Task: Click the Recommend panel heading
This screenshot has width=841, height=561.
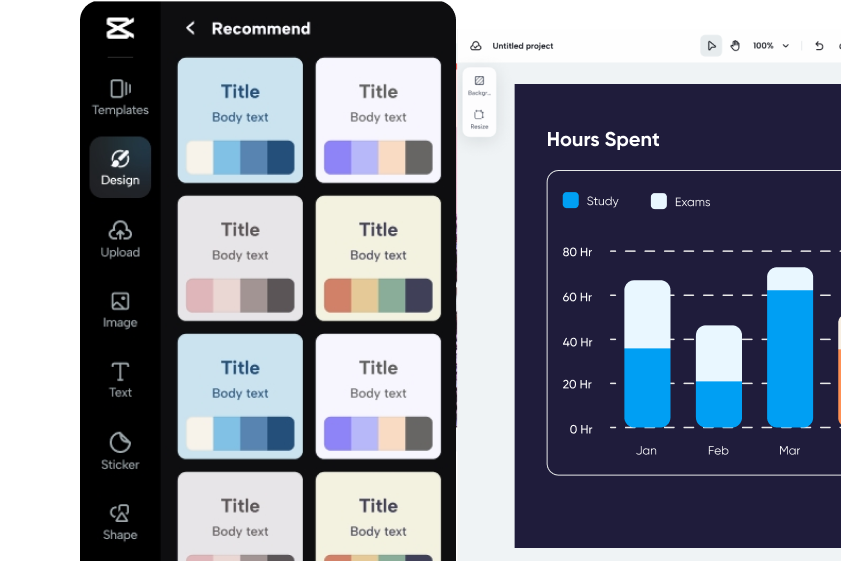Action: click(x=261, y=28)
